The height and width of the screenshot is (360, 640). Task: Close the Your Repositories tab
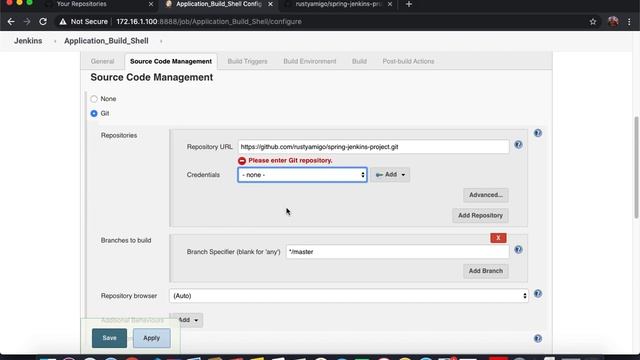pos(151,4)
